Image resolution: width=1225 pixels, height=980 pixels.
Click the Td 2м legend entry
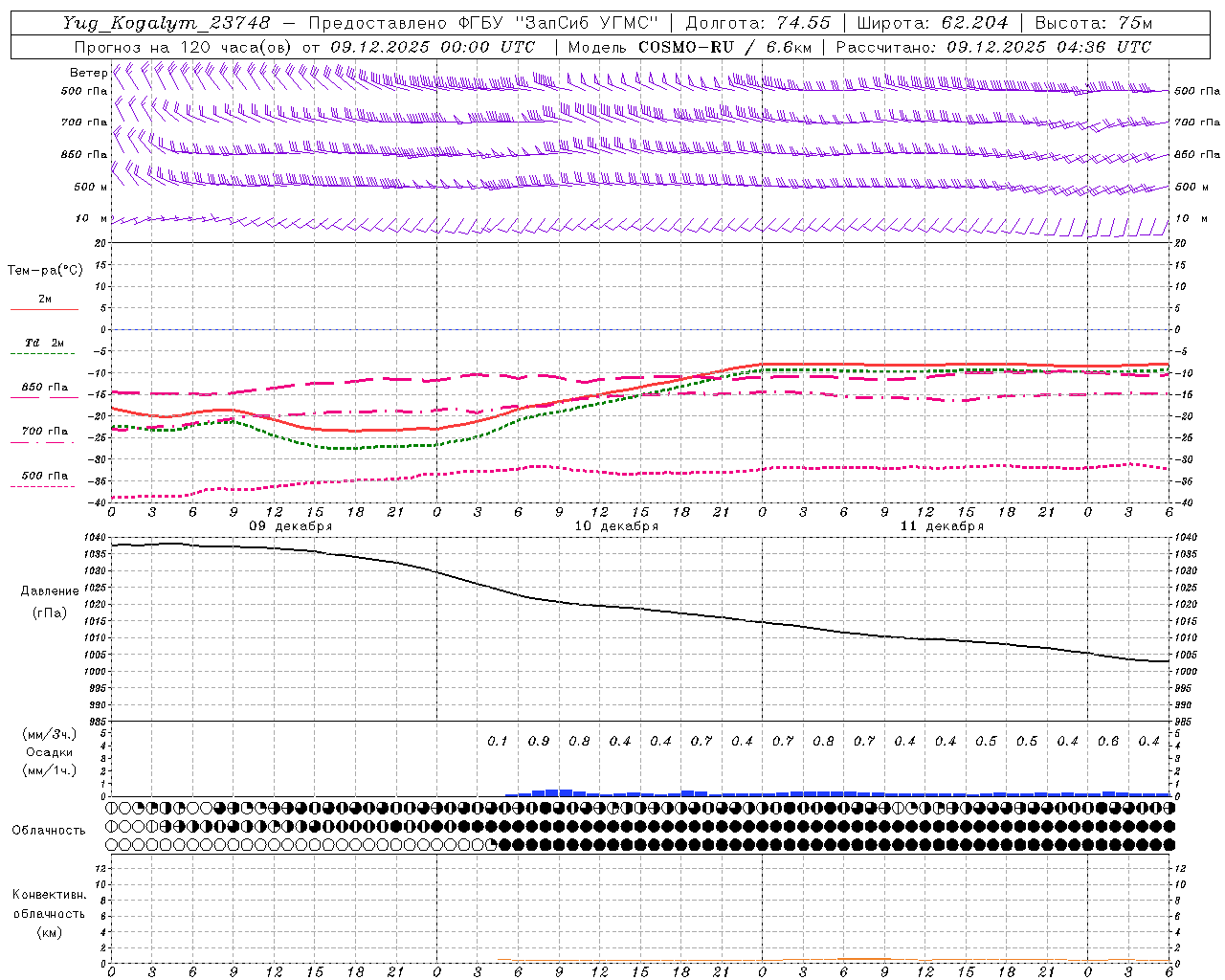click(45, 343)
